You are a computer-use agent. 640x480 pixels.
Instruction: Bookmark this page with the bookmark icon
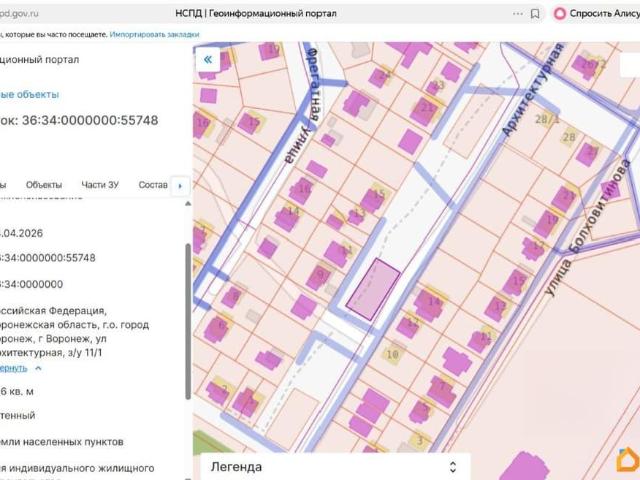[535, 14]
